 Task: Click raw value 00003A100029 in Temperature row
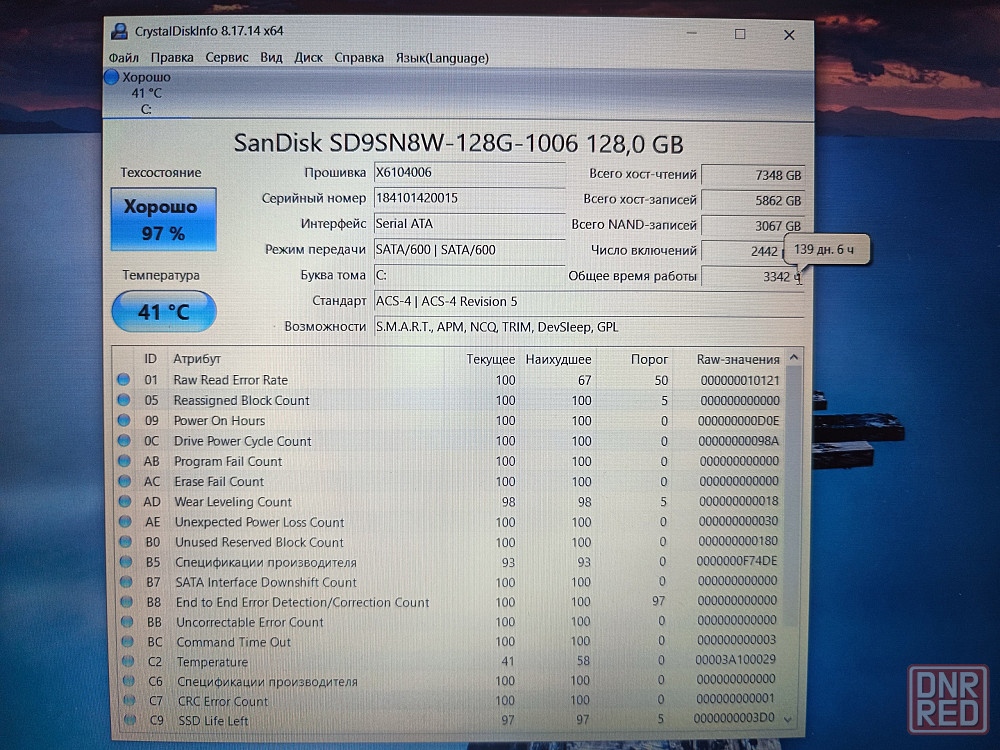(735, 659)
